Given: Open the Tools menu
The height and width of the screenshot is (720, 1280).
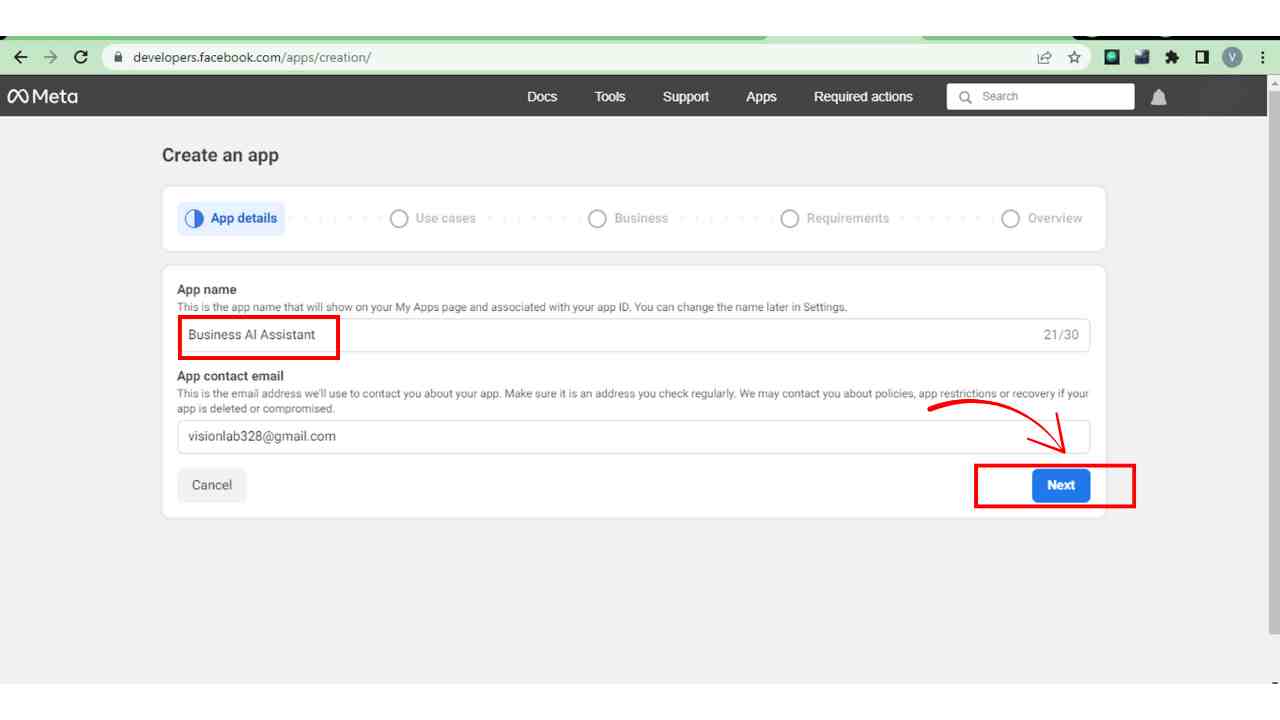Looking at the screenshot, I should click(609, 97).
